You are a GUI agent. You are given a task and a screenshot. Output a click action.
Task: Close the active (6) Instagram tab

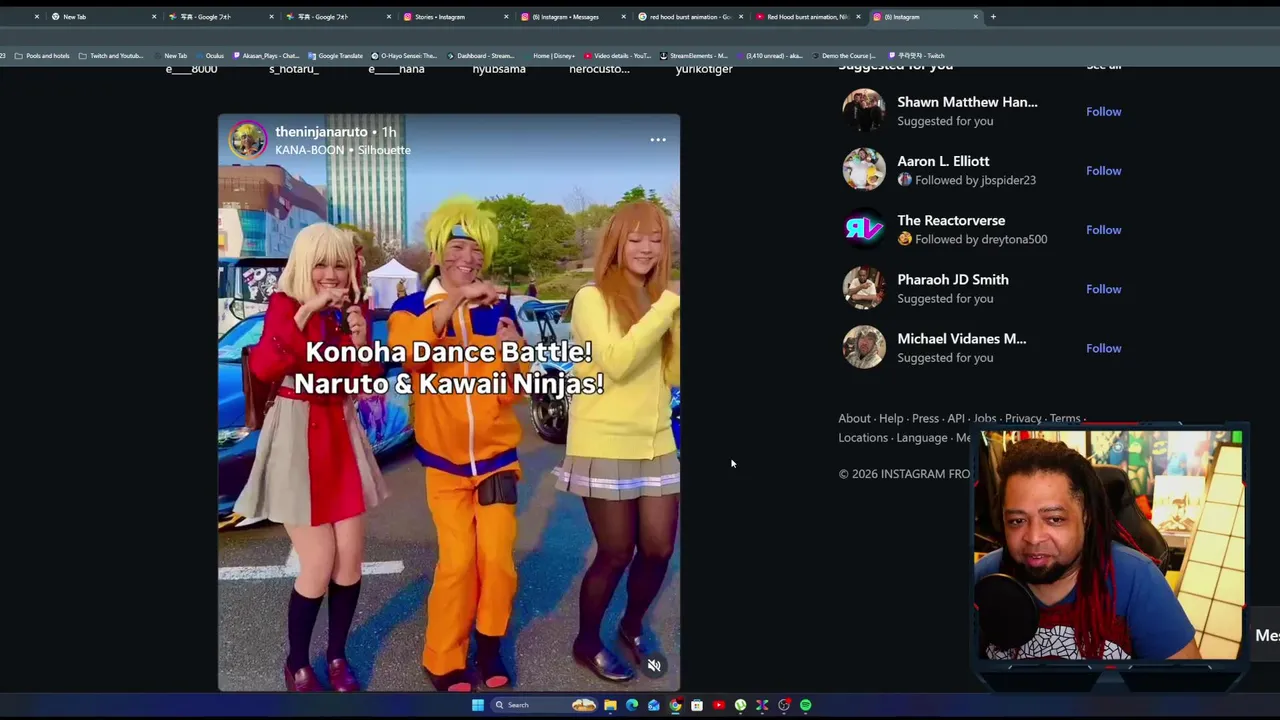(x=976, y=16)
